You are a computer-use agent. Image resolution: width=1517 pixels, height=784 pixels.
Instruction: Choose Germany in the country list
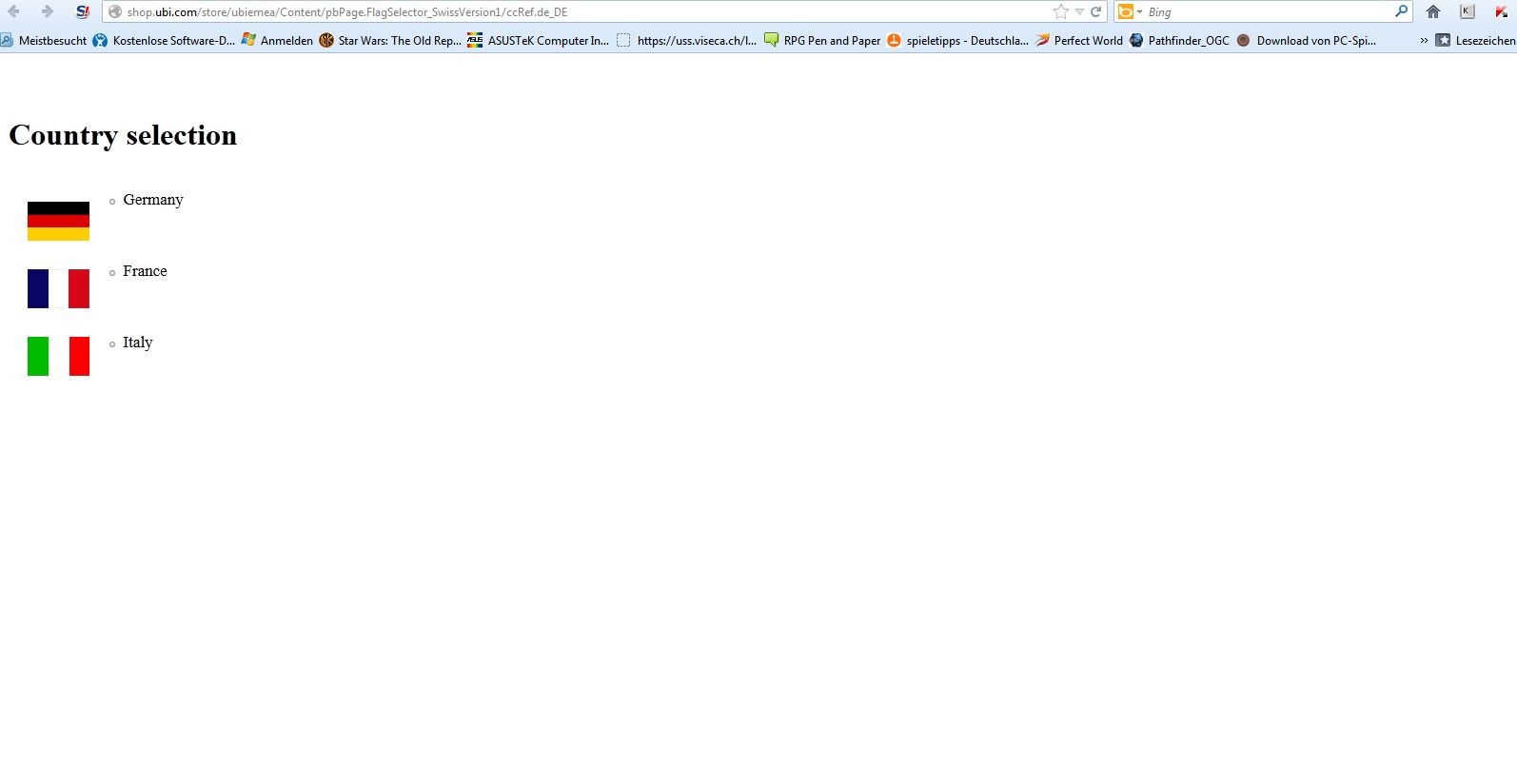153,200
